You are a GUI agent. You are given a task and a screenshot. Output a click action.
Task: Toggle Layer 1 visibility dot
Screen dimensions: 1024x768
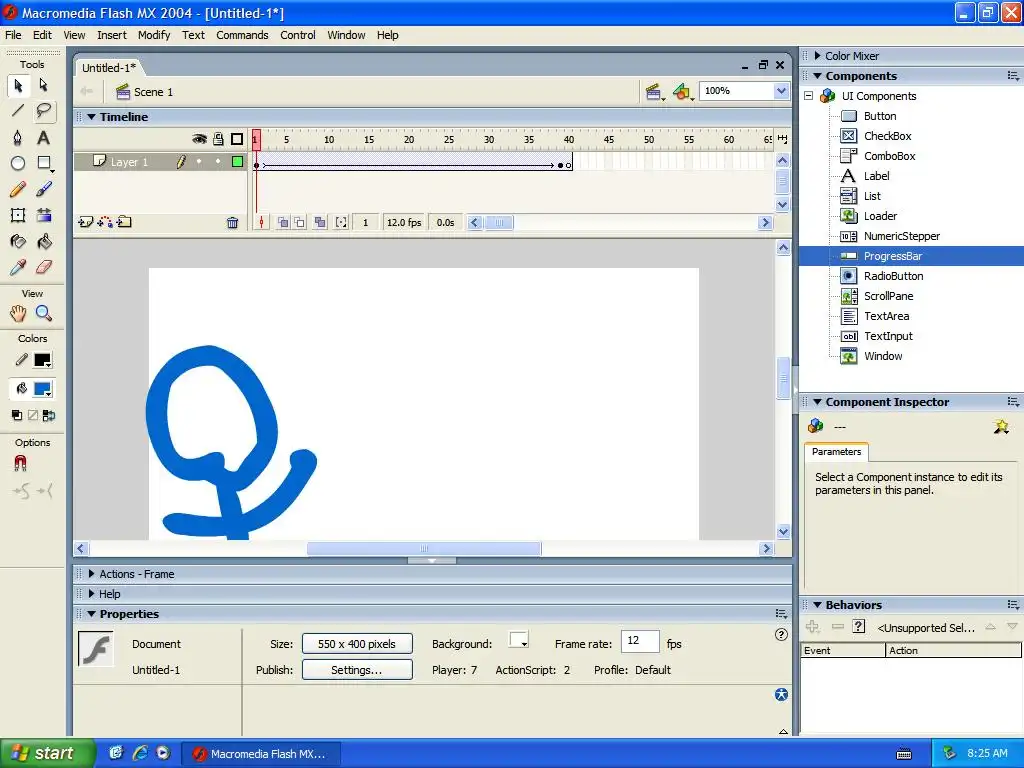tap(199, 161)
